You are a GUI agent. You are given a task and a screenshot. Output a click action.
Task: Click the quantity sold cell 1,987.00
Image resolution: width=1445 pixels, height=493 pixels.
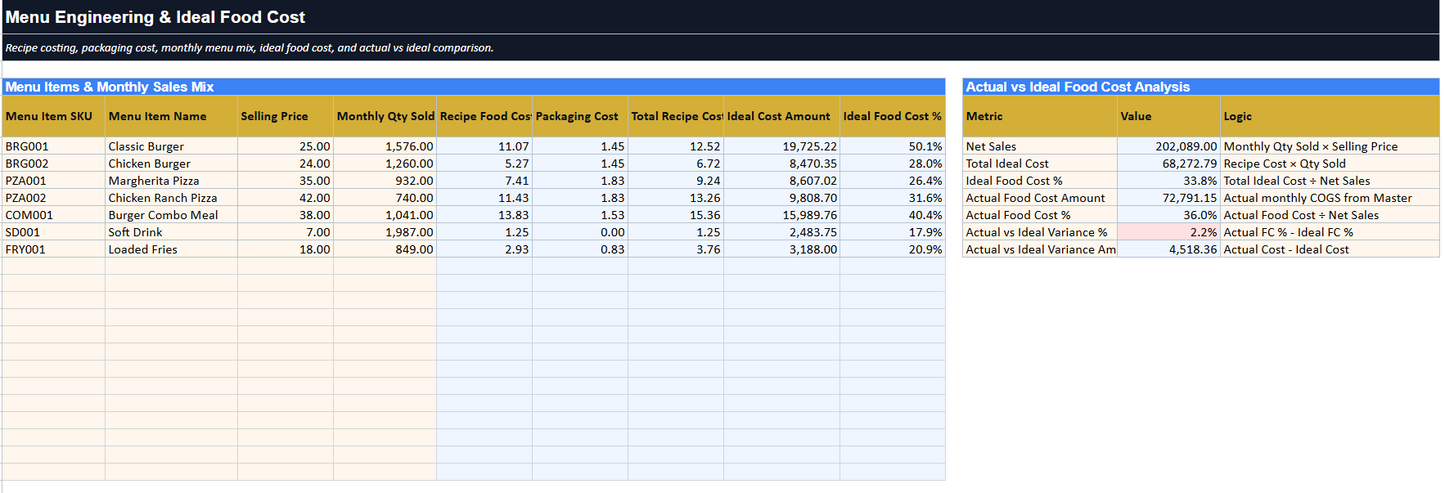click(x=385, y=231)
